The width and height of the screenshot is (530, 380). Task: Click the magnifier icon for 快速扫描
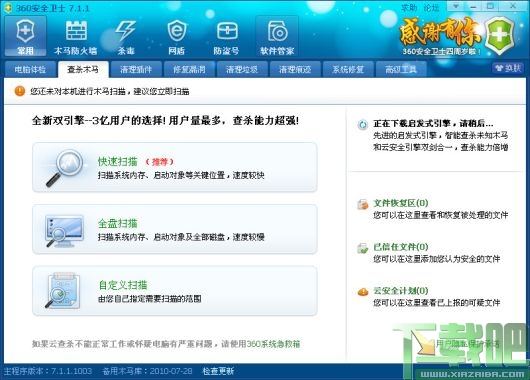[65, 168]
